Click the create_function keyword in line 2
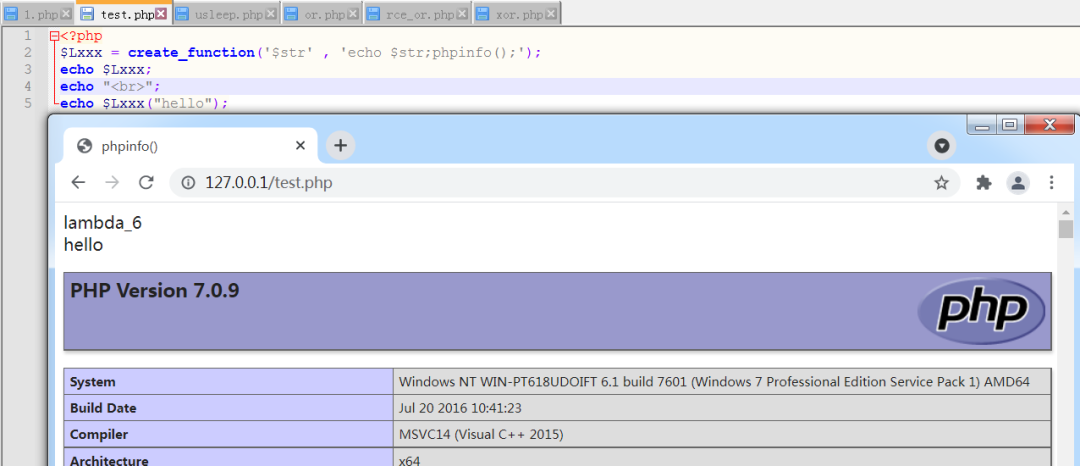1080x466 pixels. [x=191, y=52]
